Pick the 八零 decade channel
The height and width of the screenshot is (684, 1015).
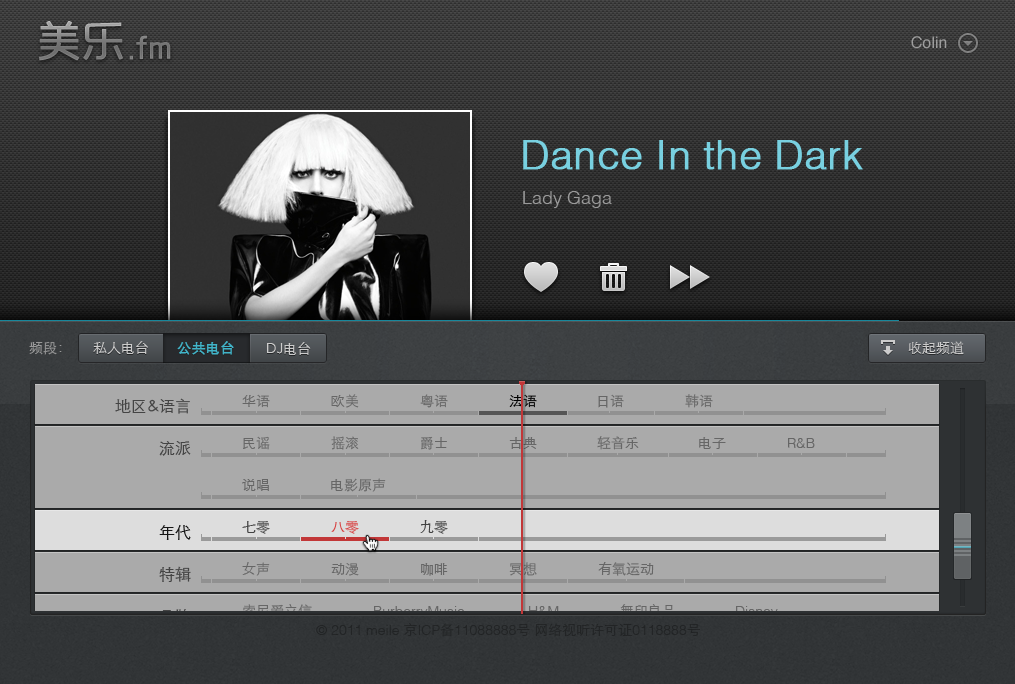tap(344, 527)
